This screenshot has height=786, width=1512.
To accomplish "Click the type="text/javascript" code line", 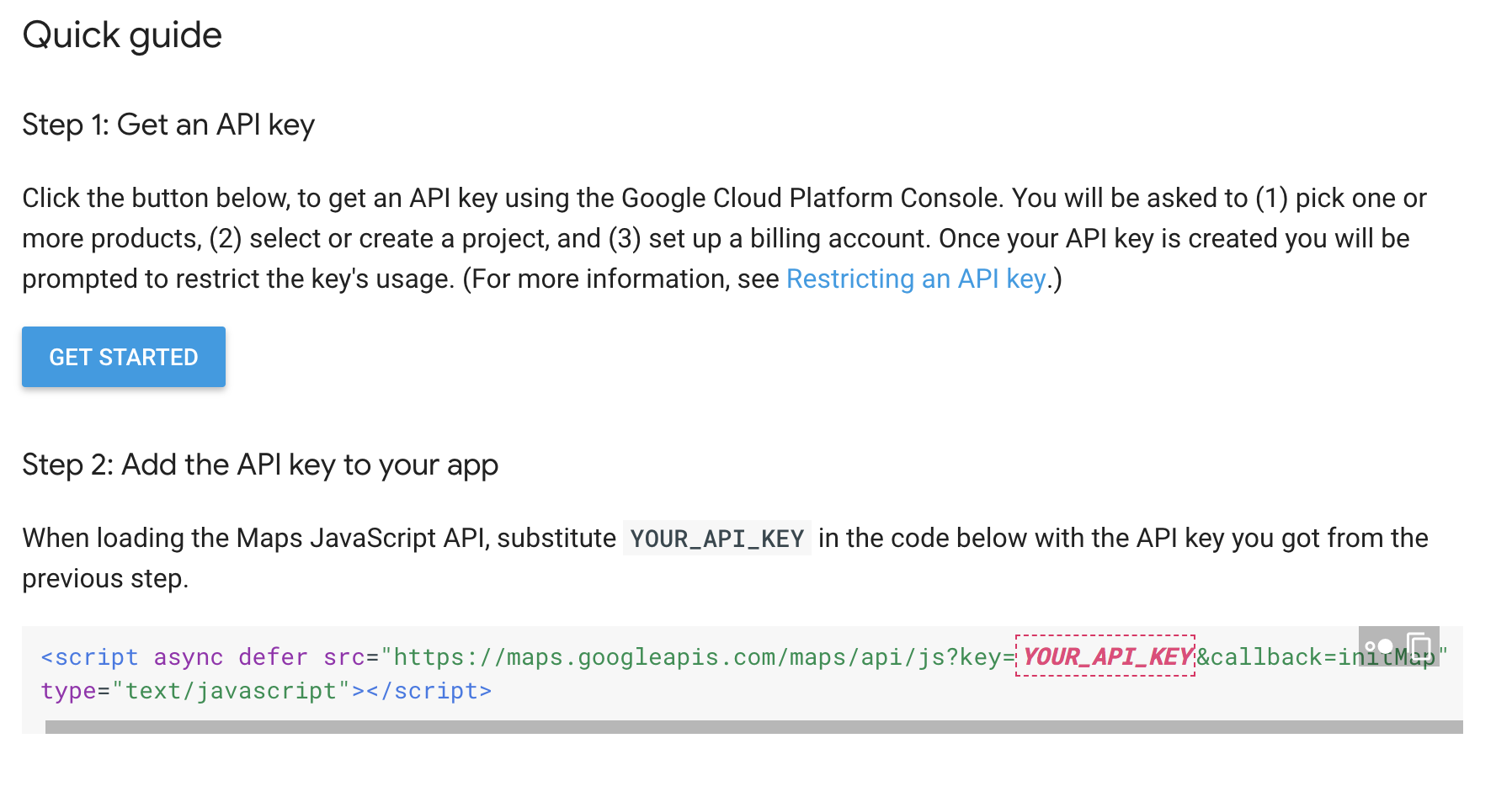I will coord(266,691).
